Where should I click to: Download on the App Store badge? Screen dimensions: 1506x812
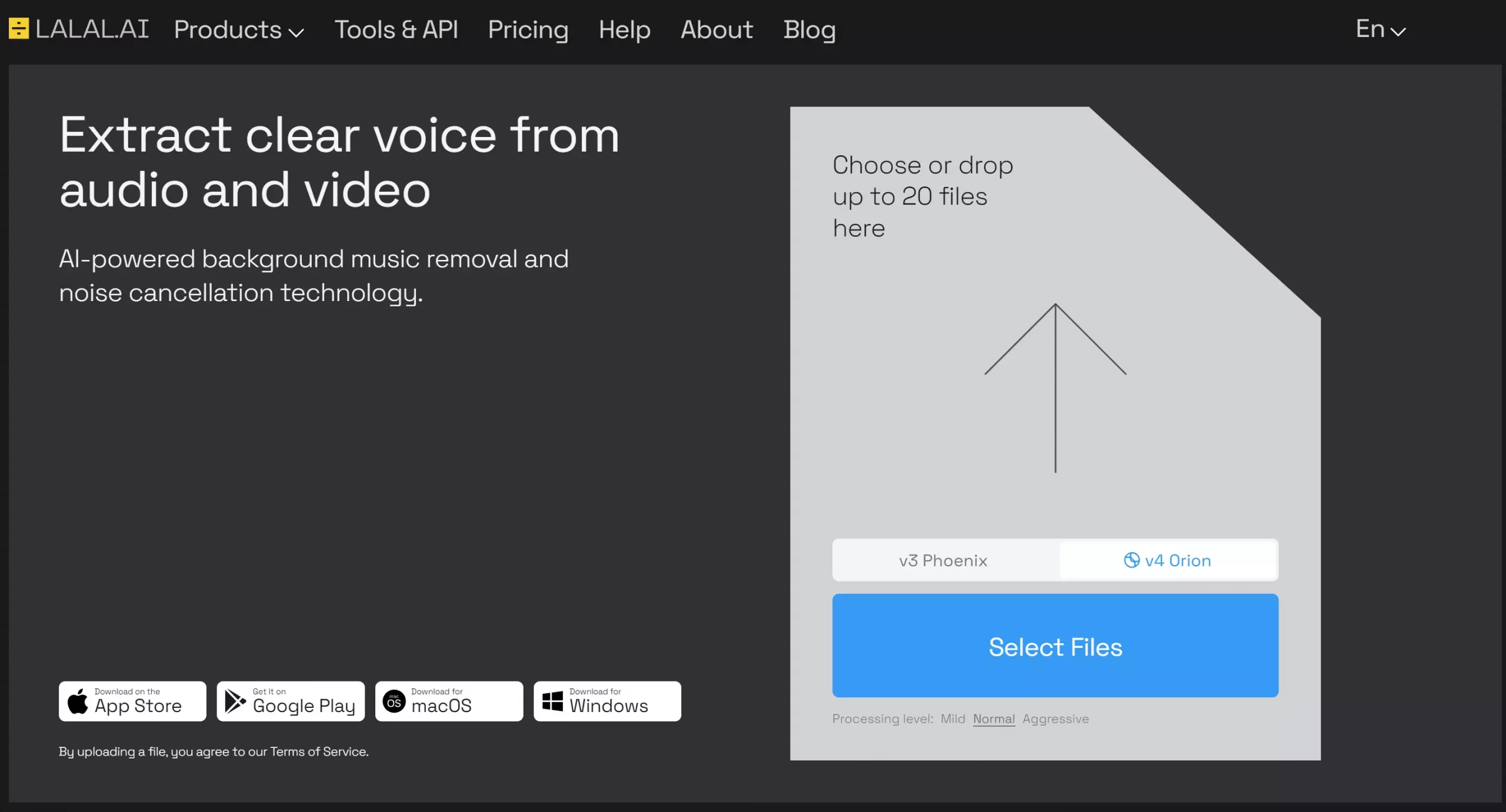point(132,701)
